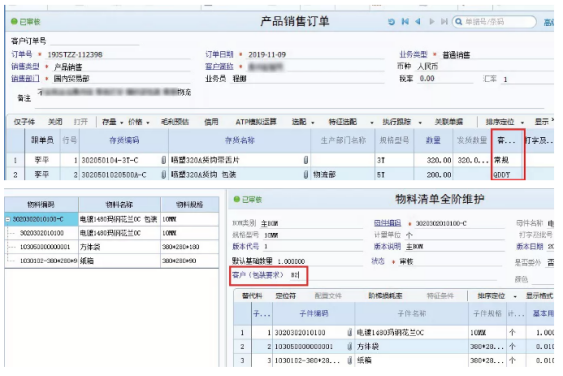This screenshot has width=563, height=376.
Task: Go to the first record arrow
Action: 405,22
